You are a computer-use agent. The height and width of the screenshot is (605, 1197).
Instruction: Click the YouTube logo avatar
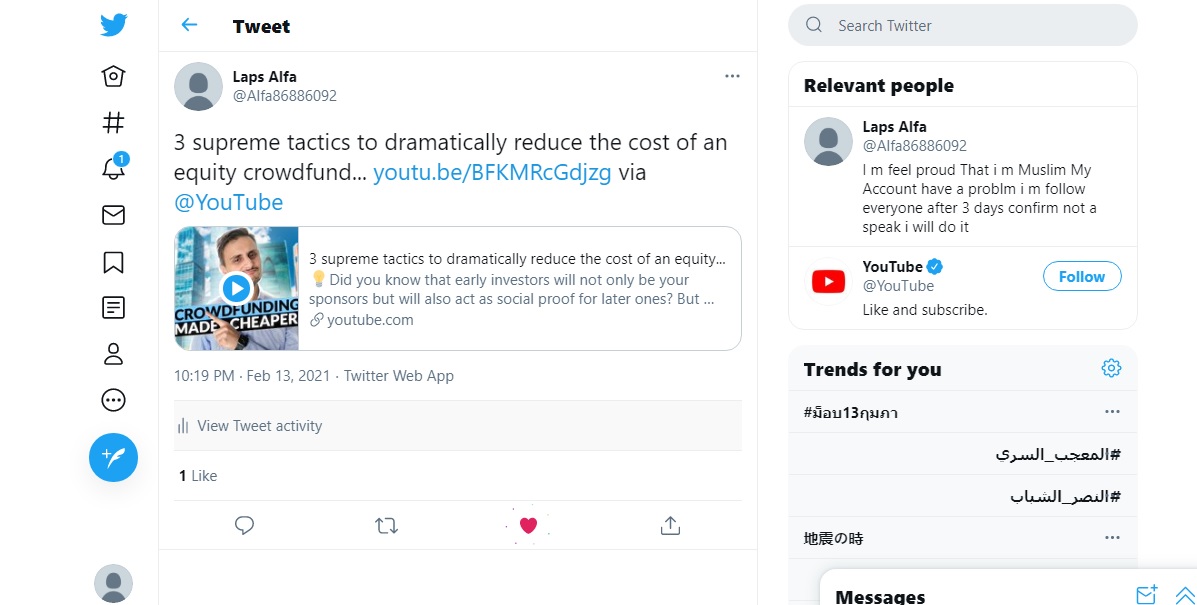tap(828, 282)
